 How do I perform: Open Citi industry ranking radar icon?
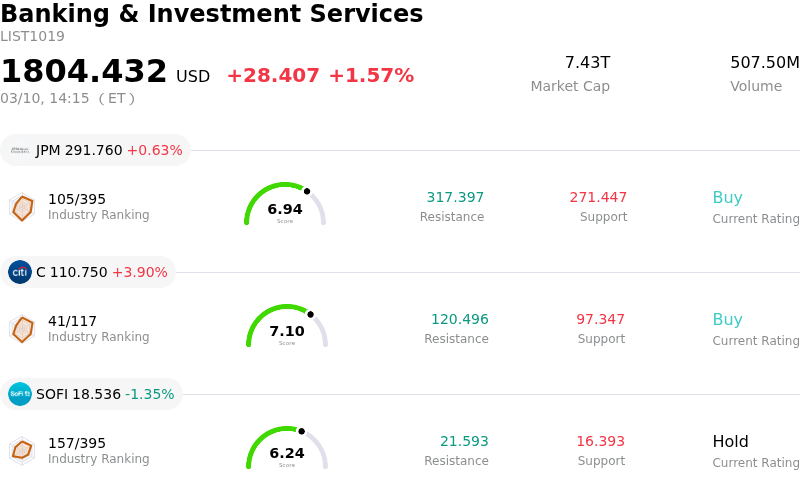click(22, 329)
